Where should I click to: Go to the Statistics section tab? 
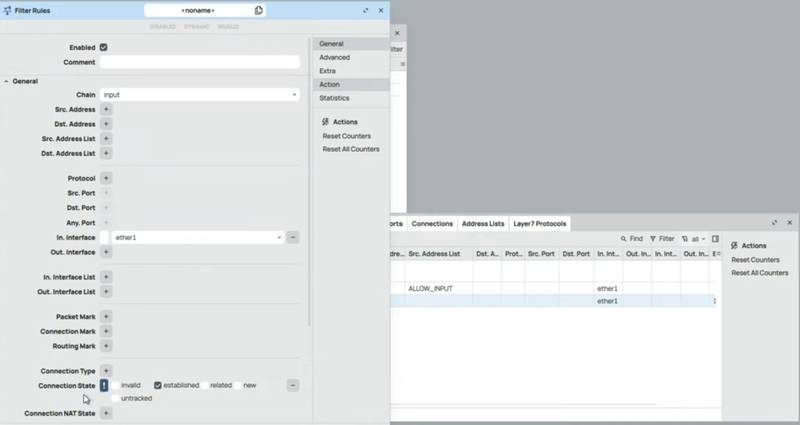coord(351,98)
